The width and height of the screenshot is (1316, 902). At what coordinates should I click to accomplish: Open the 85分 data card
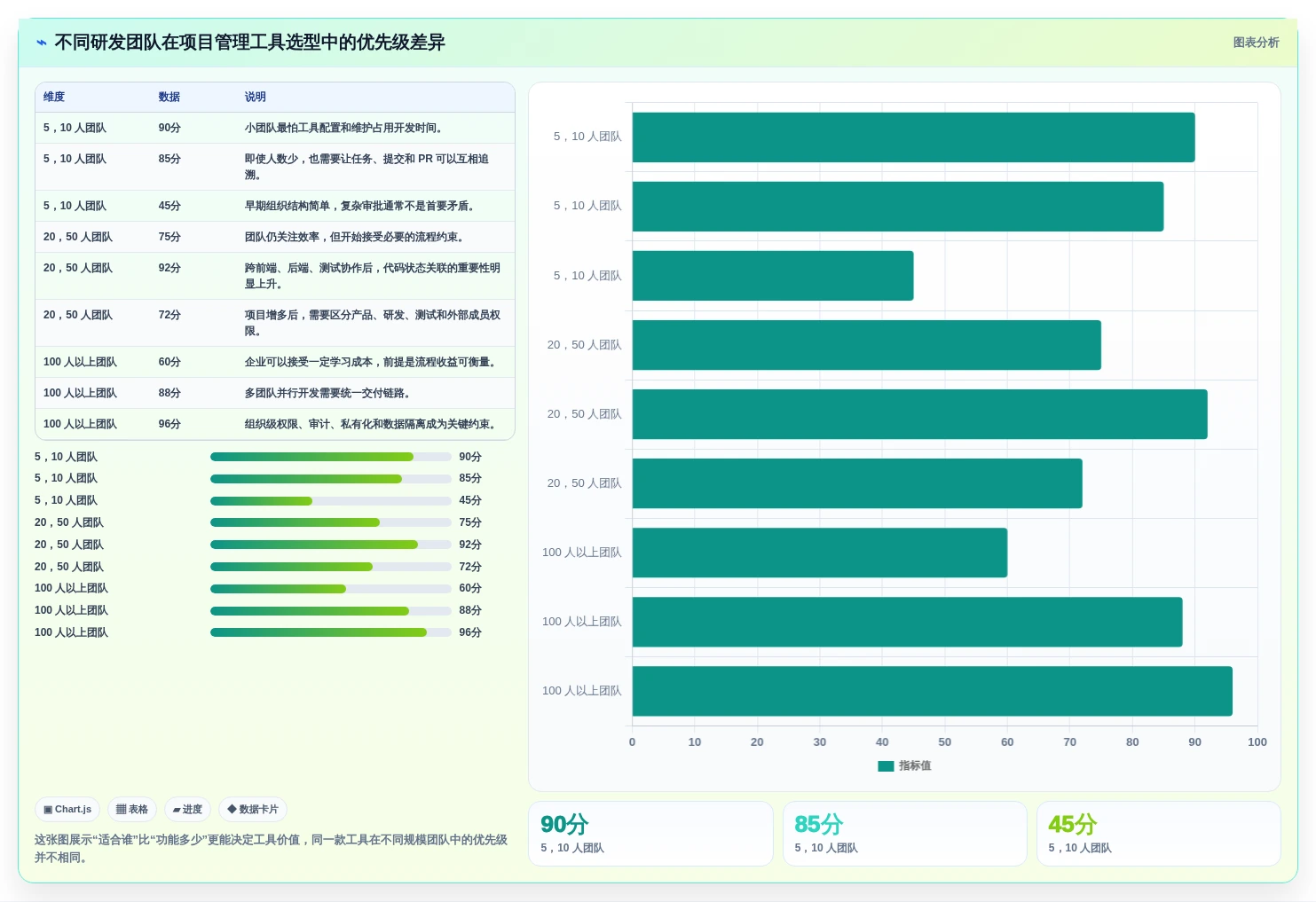tap(904, 834)
